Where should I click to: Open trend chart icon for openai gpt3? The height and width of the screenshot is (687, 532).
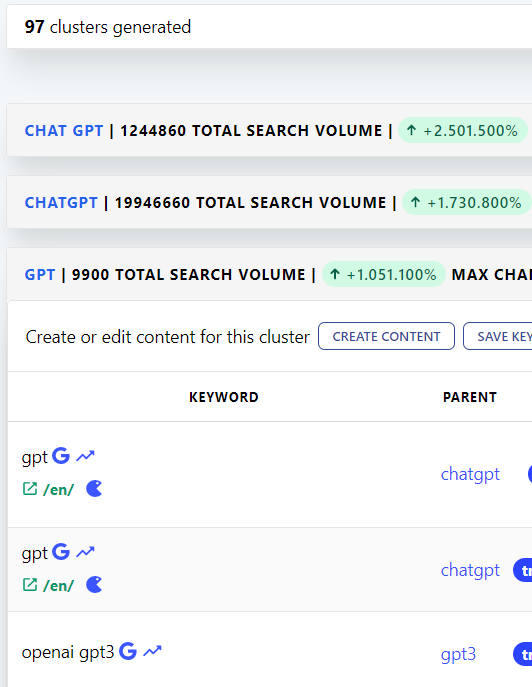click(153, 652)
